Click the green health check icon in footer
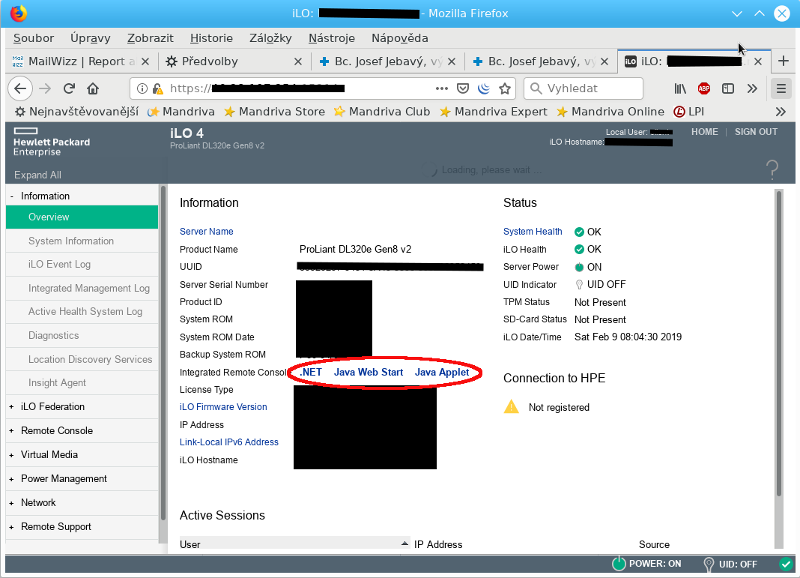 pyautogui.click(x=786, y=564)
